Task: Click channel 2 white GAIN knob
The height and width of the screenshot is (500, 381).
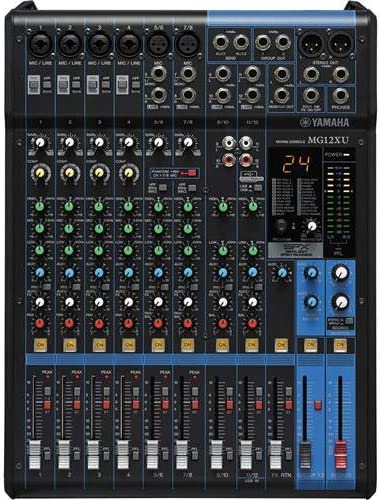Action: (x=69, y=142)
